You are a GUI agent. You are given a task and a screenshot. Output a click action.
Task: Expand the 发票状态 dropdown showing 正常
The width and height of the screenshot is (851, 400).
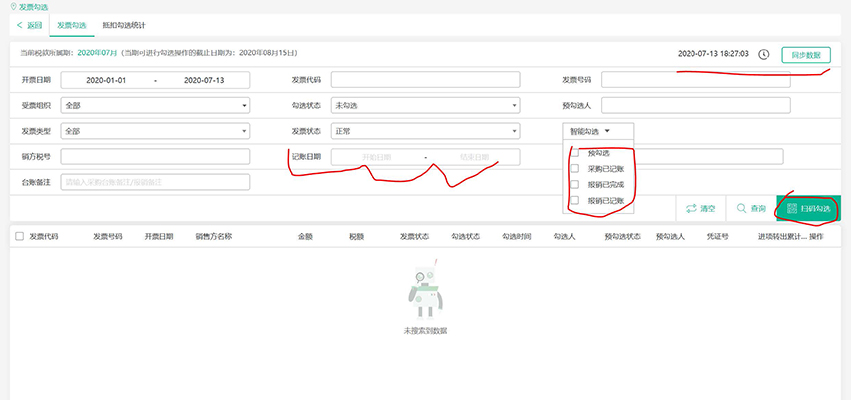click(x=426, y=131)
